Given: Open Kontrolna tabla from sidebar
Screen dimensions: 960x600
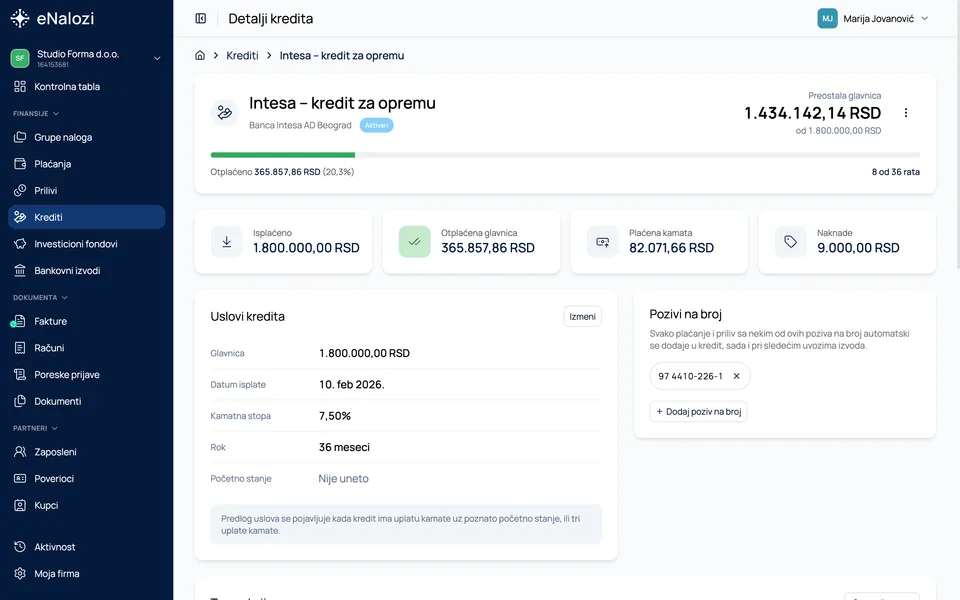Looking at the screenshot, I should [86, 86].
